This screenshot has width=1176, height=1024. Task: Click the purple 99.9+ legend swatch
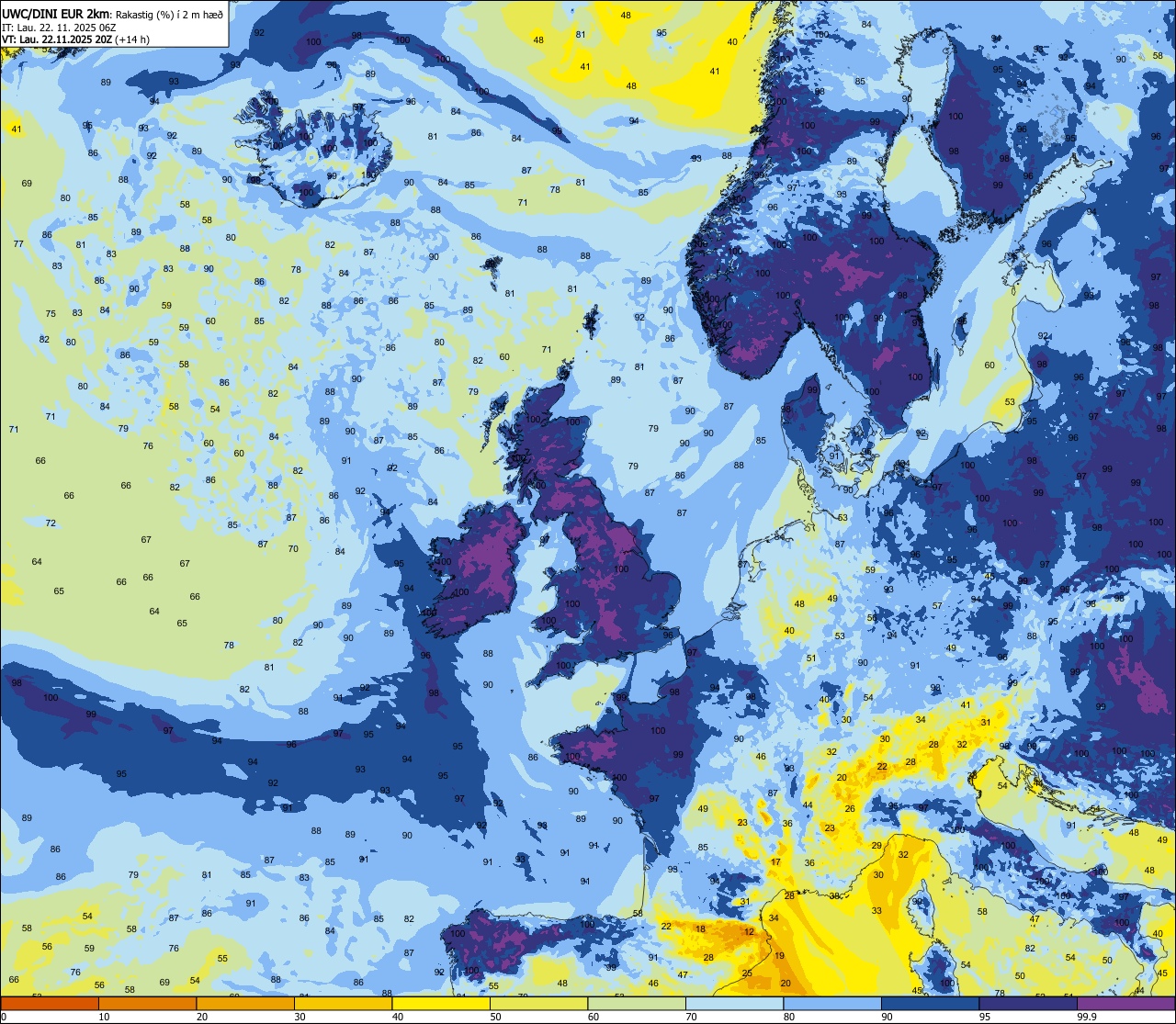coord(1125,1003)
